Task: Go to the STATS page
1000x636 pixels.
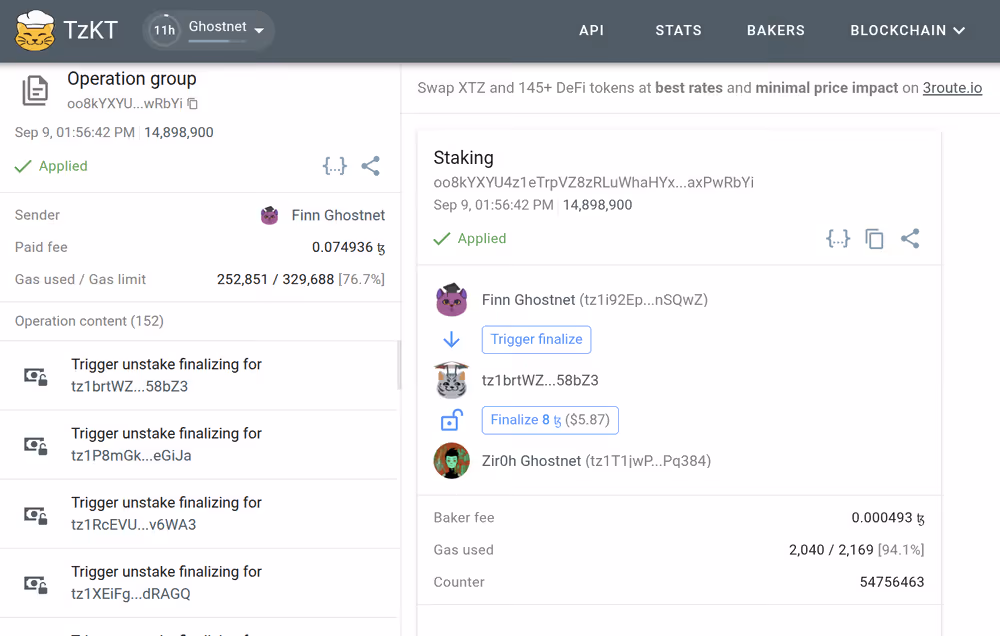Action: tap(678, 30)
